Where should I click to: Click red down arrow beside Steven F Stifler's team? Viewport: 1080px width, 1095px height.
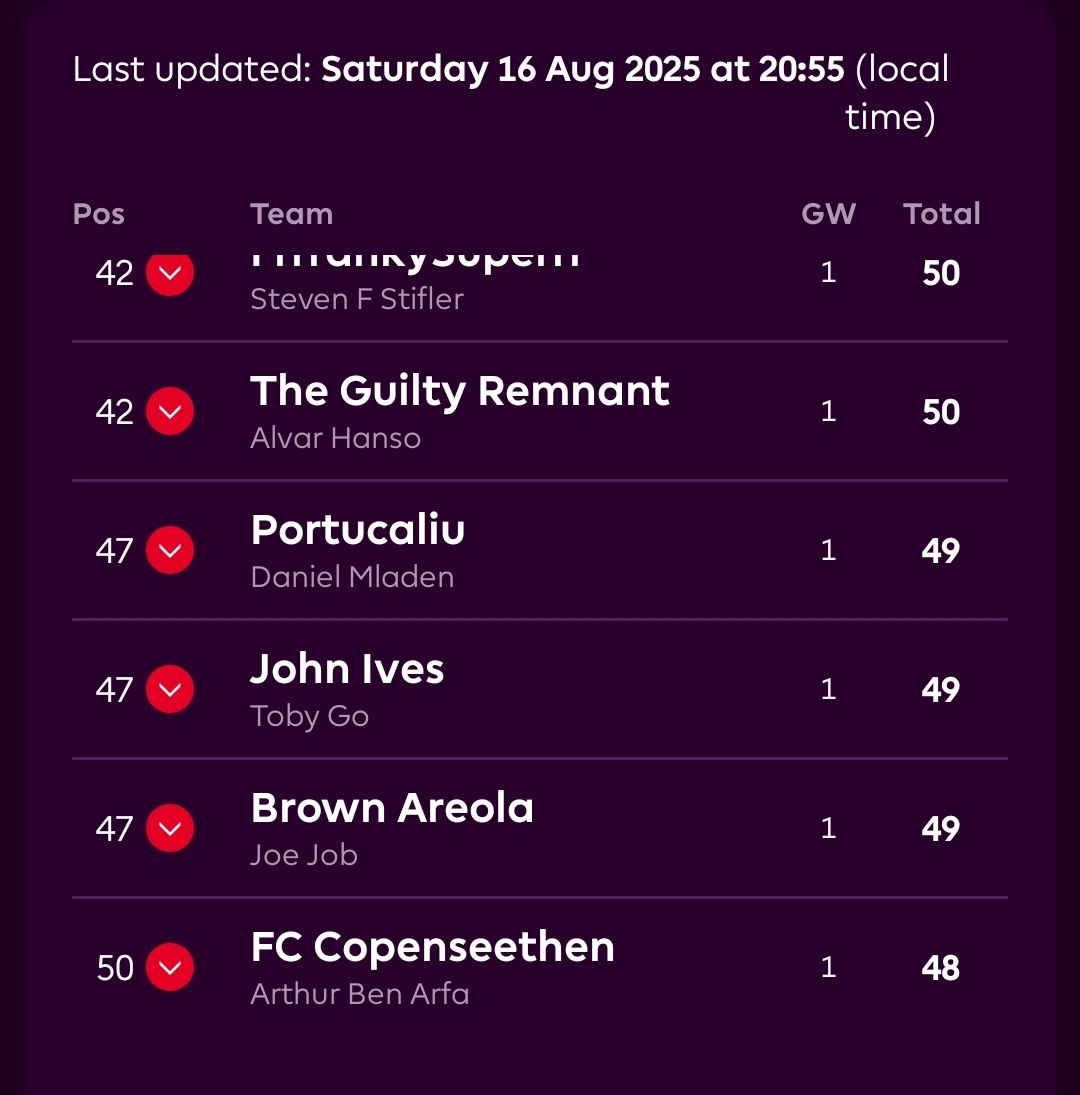click(x=170, y=274)
